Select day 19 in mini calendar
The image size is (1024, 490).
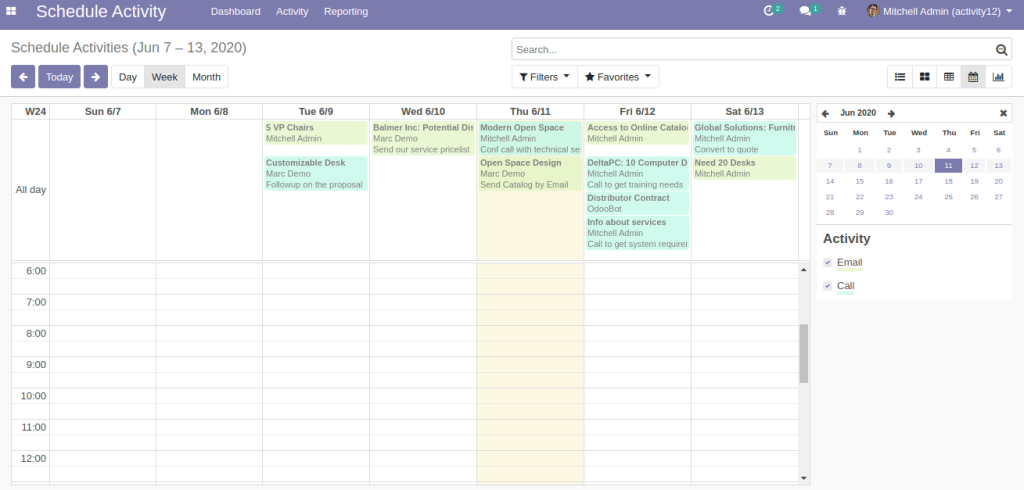point(974,182)
